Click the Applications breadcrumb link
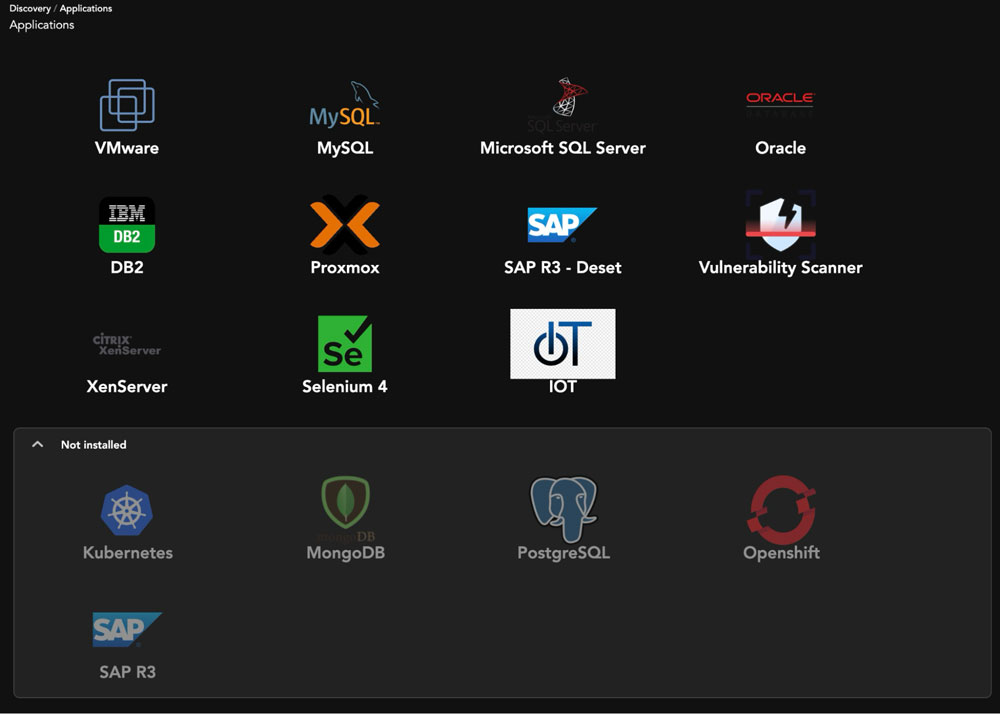The height and width of the screenshot is (714, 1000). click(x=85, y=8)
